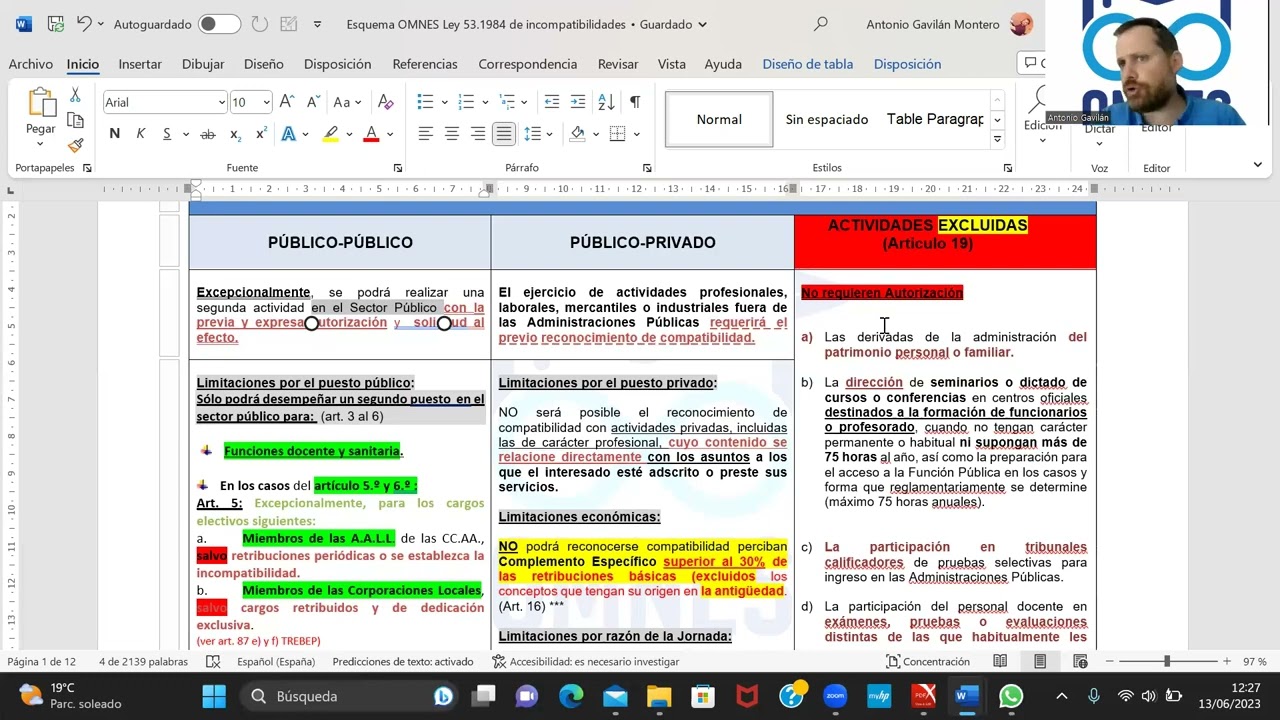The width and height of the screenshot is (1280, 720).
Task: Open WhatsApp from the taskbar
Action: [1011, 696]
